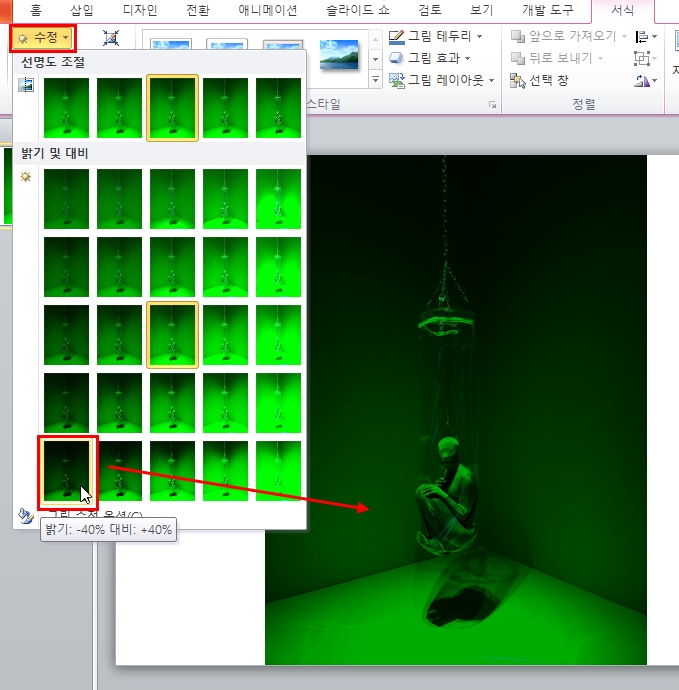This screenshot has width=679, height=690.
Task: Open the 슬라이드 쇼 tab
Action: 358,10
